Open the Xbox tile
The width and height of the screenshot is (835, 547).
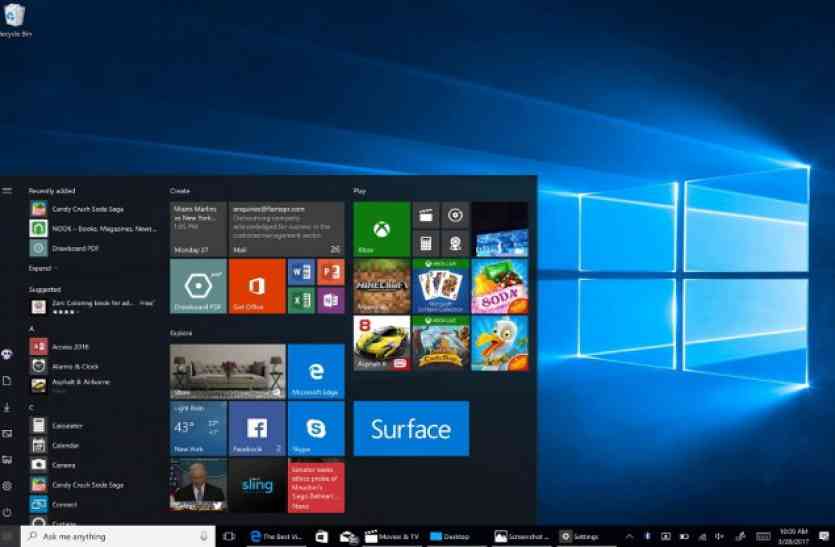(x=381, y=229)
